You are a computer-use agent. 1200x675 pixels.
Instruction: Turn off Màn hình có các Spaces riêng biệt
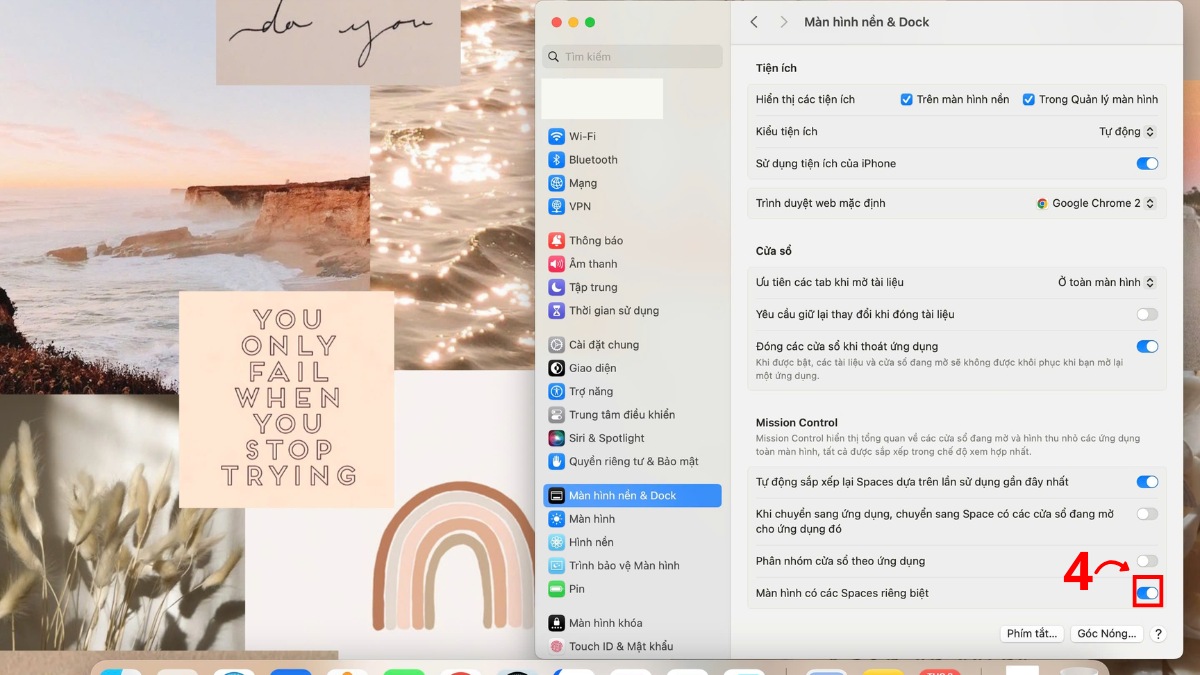click(1146, 592)
